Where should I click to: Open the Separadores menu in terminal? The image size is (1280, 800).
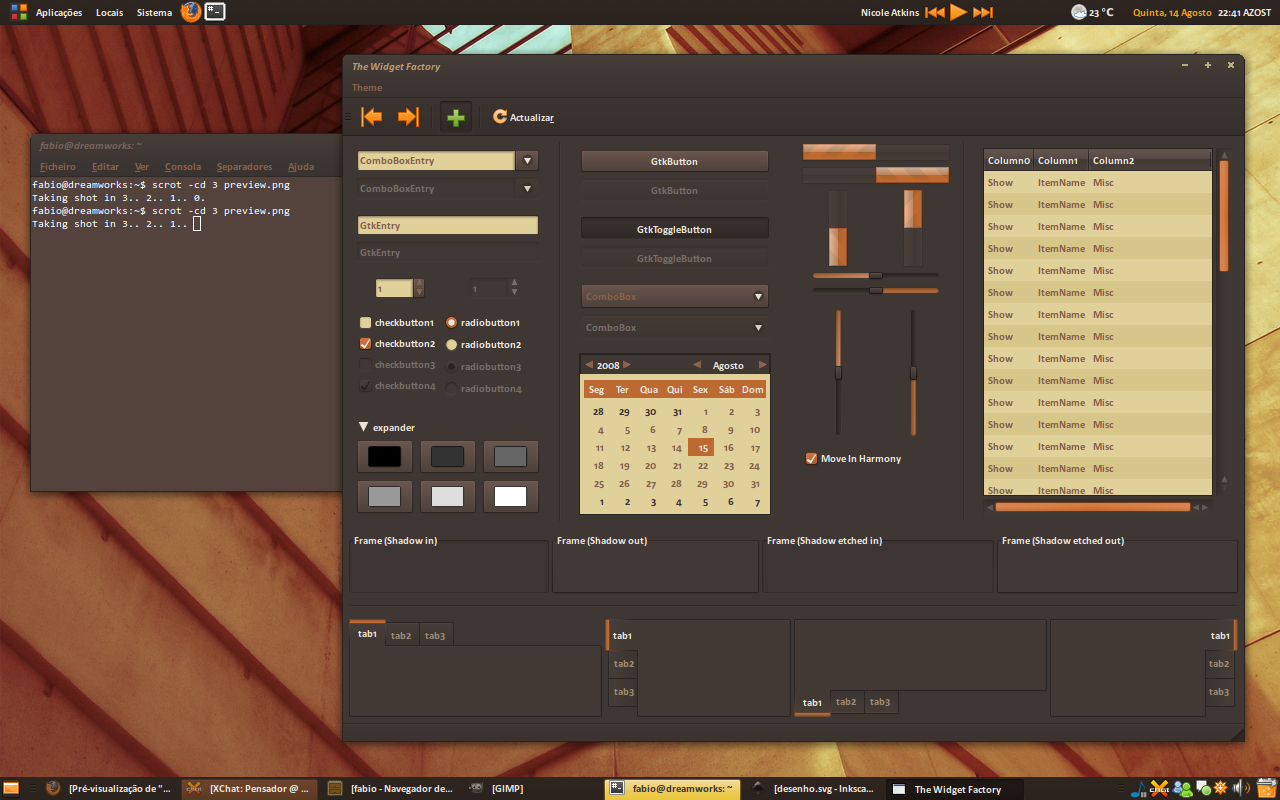click(x=244, y=167)
